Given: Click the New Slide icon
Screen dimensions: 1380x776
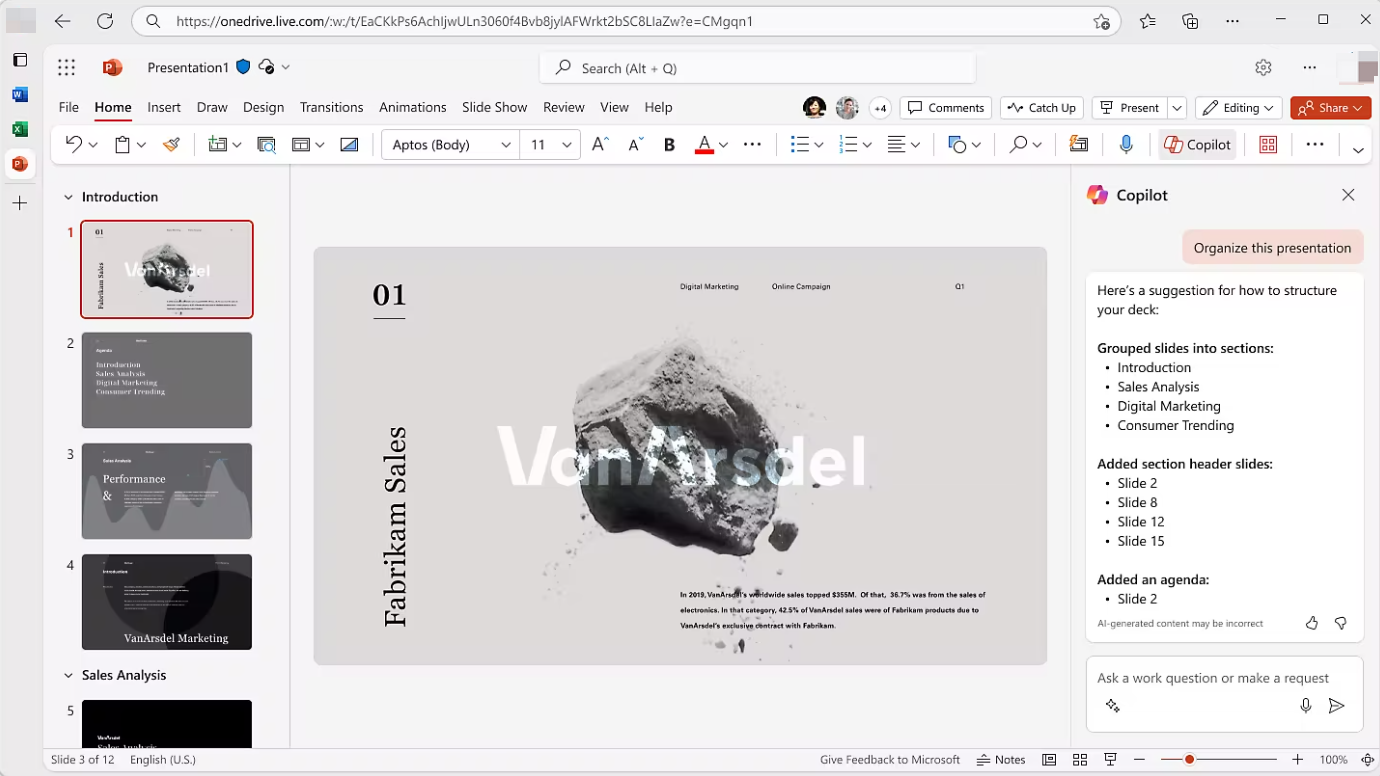Looking at the screenshot, I should [x=218, y=143].
